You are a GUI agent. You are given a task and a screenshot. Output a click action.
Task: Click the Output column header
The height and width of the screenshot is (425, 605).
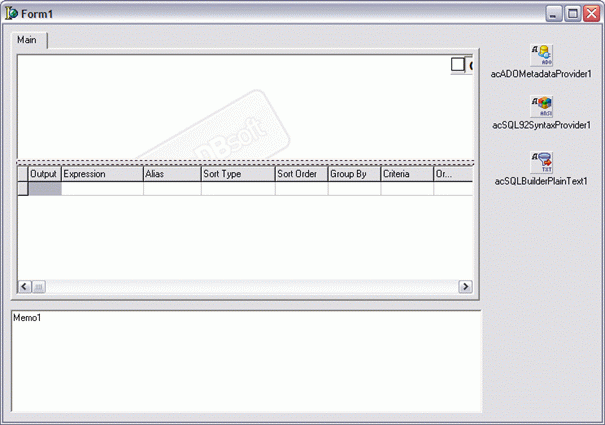(45, 174)
